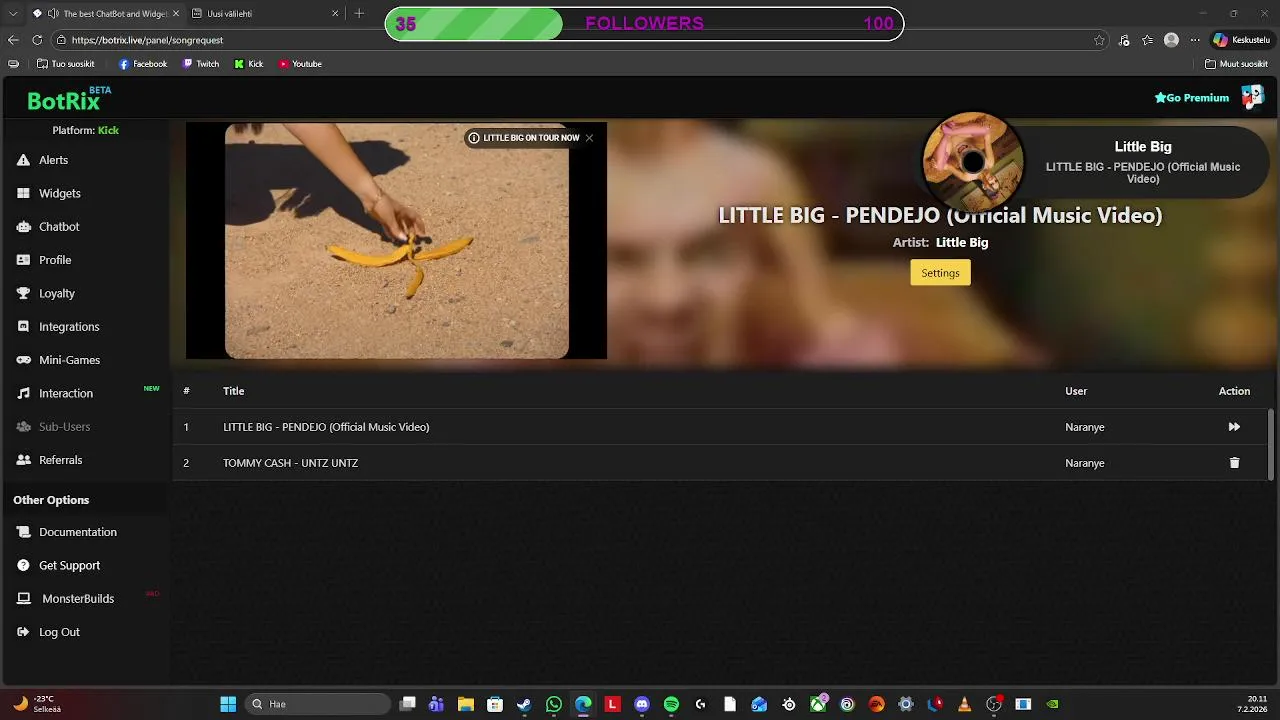The image size is (1280, 720).
Task: Open Twitch bookmark
Action: point(201,64)
